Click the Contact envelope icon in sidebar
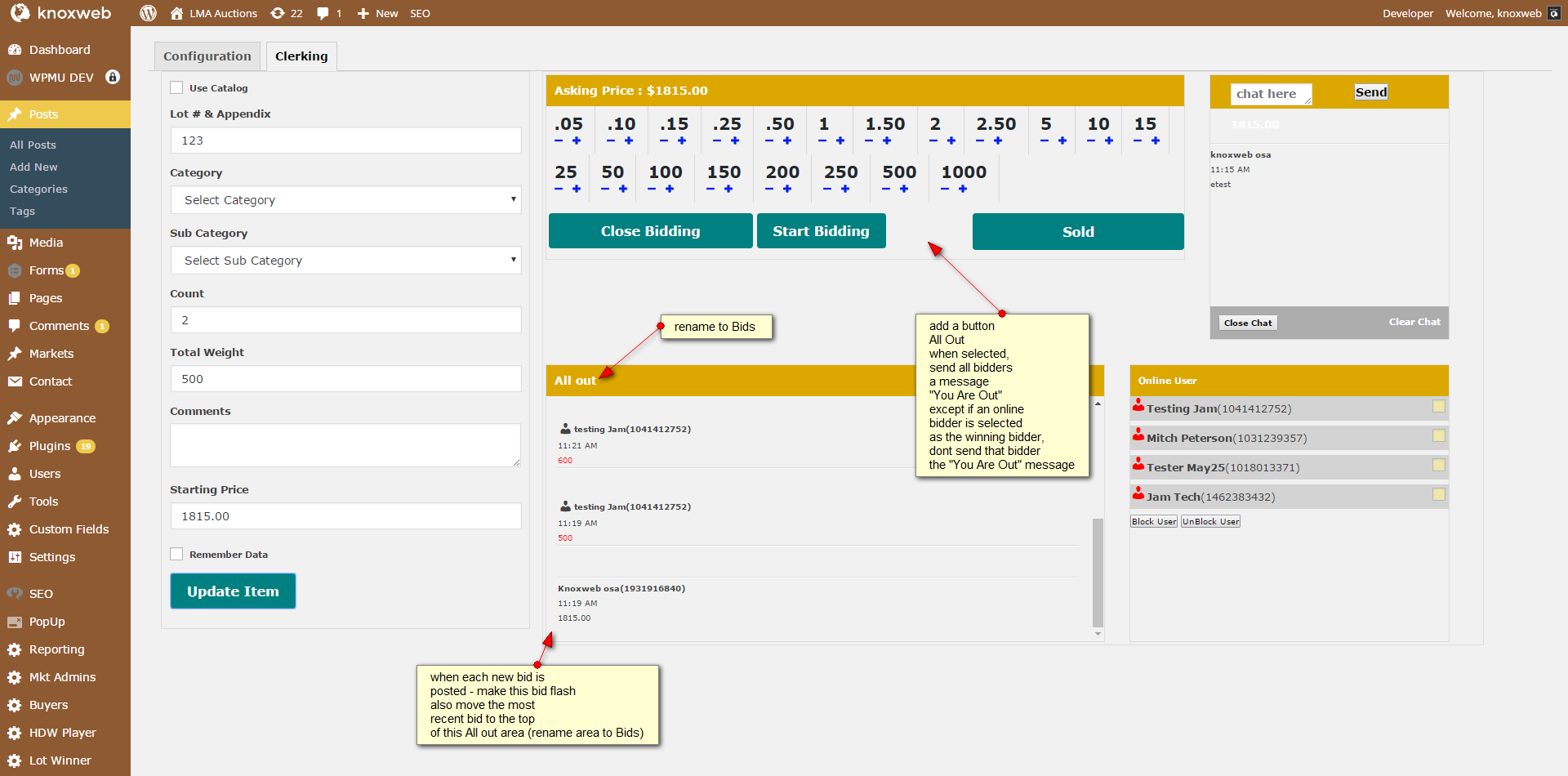 coord(15,381)
